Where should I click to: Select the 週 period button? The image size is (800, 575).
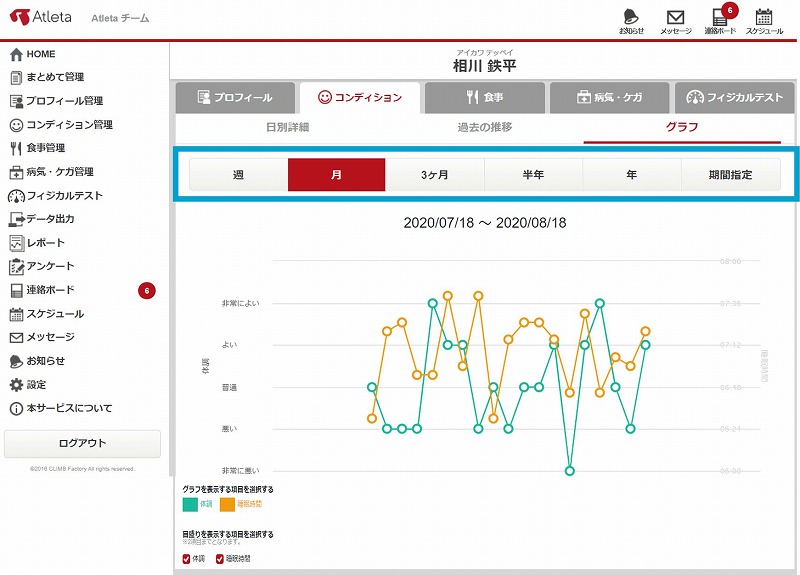coord(238,174)
